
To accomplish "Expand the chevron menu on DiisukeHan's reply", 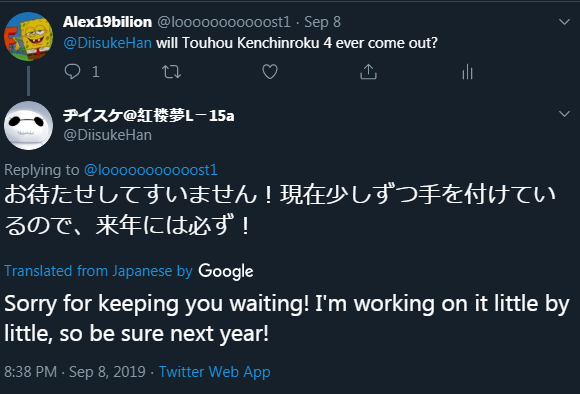I will coord(564,114).
